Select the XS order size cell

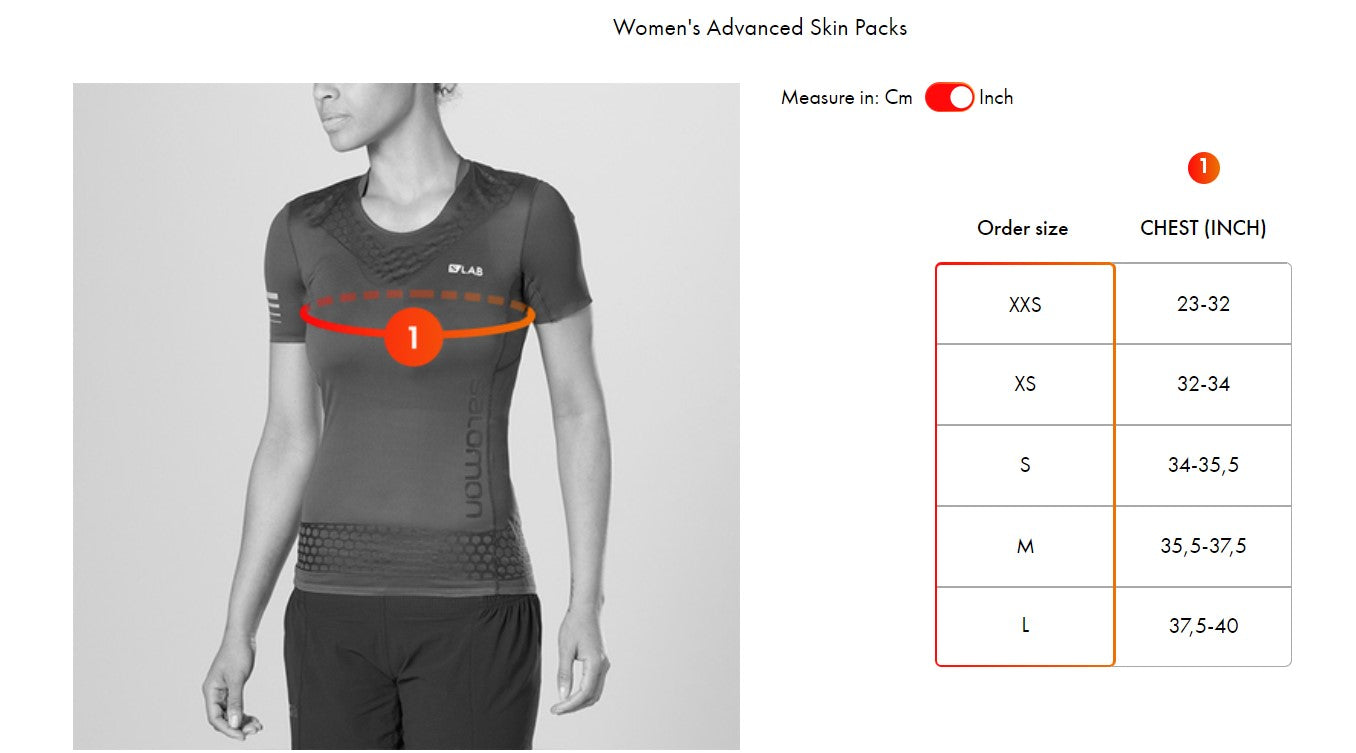click(x=1025, y=385)
